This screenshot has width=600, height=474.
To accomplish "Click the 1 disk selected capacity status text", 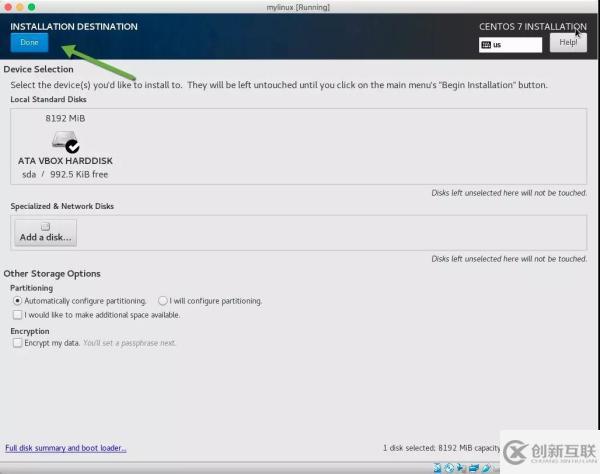I will 442,448.
